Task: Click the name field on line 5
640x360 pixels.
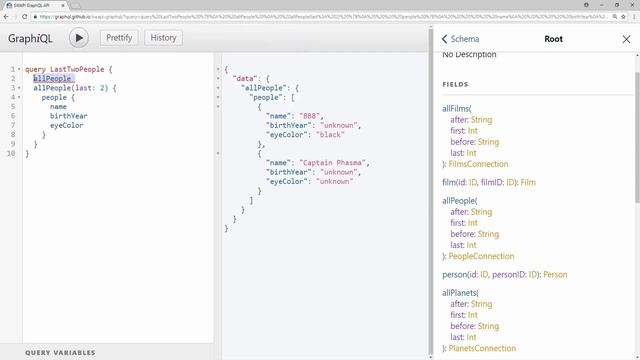Action: tap(58, 107)
